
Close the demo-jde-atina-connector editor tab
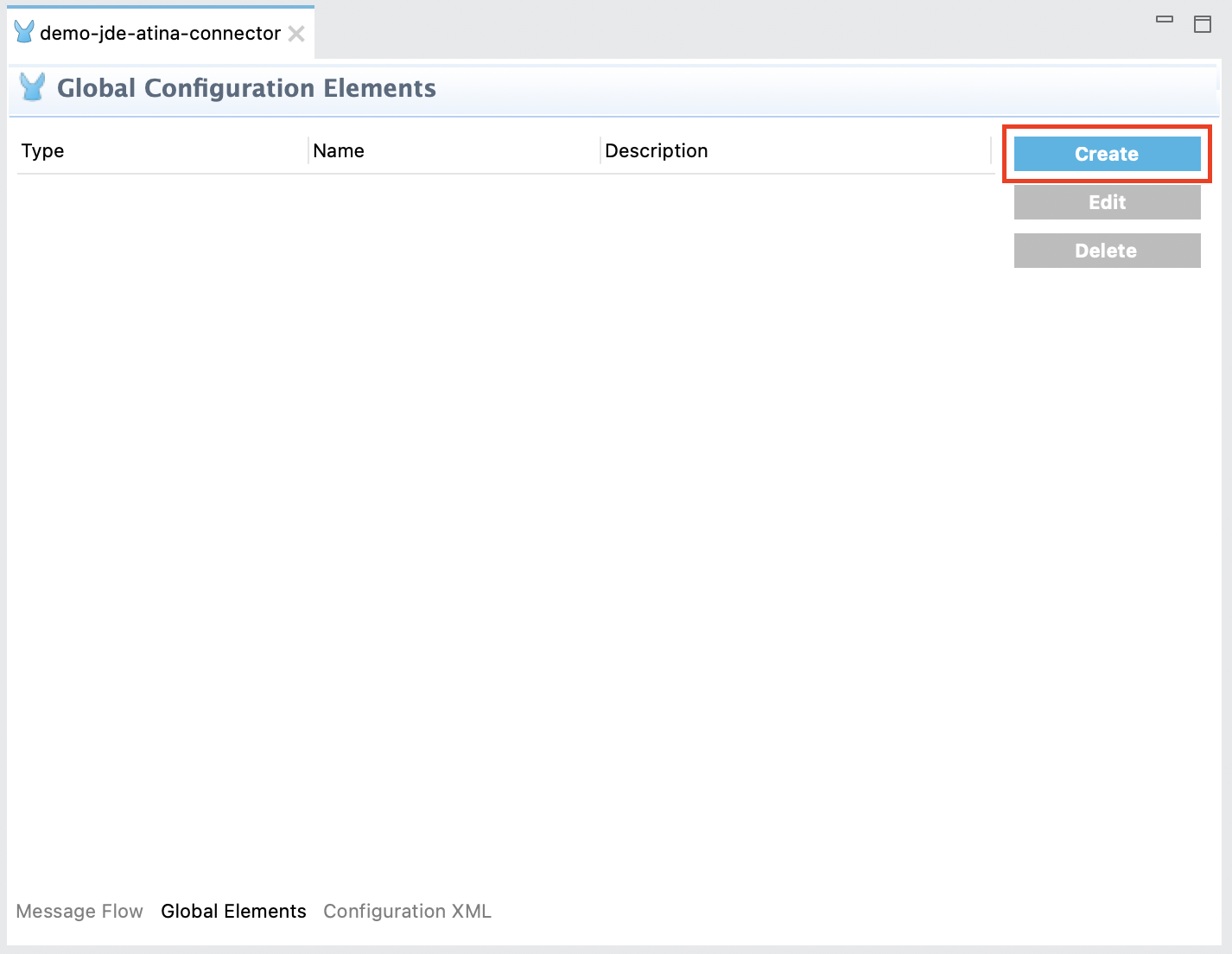click(296, 34)
